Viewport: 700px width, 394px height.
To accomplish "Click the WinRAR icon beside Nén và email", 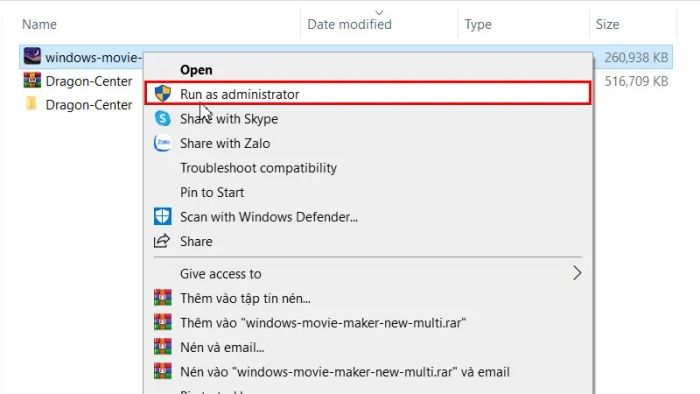I will 162,347.
